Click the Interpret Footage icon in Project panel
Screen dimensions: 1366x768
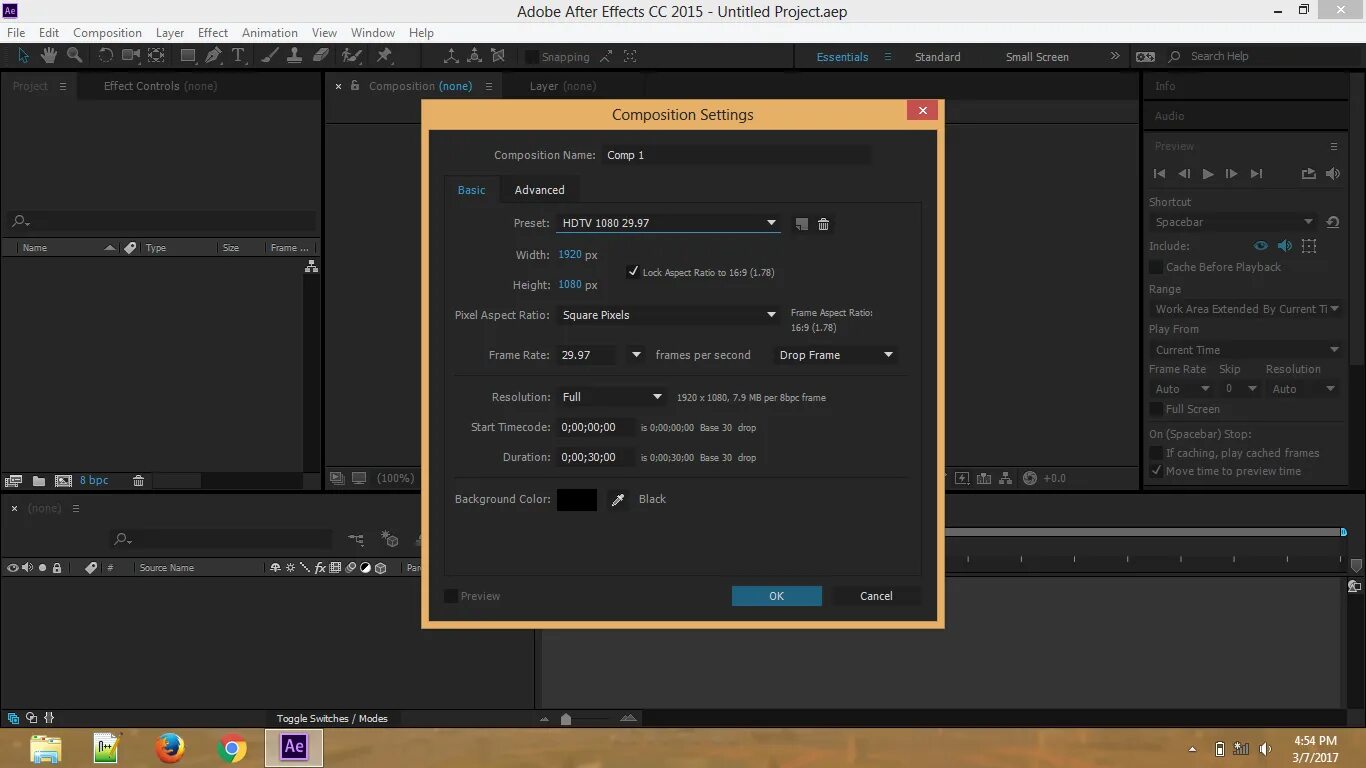14,481
